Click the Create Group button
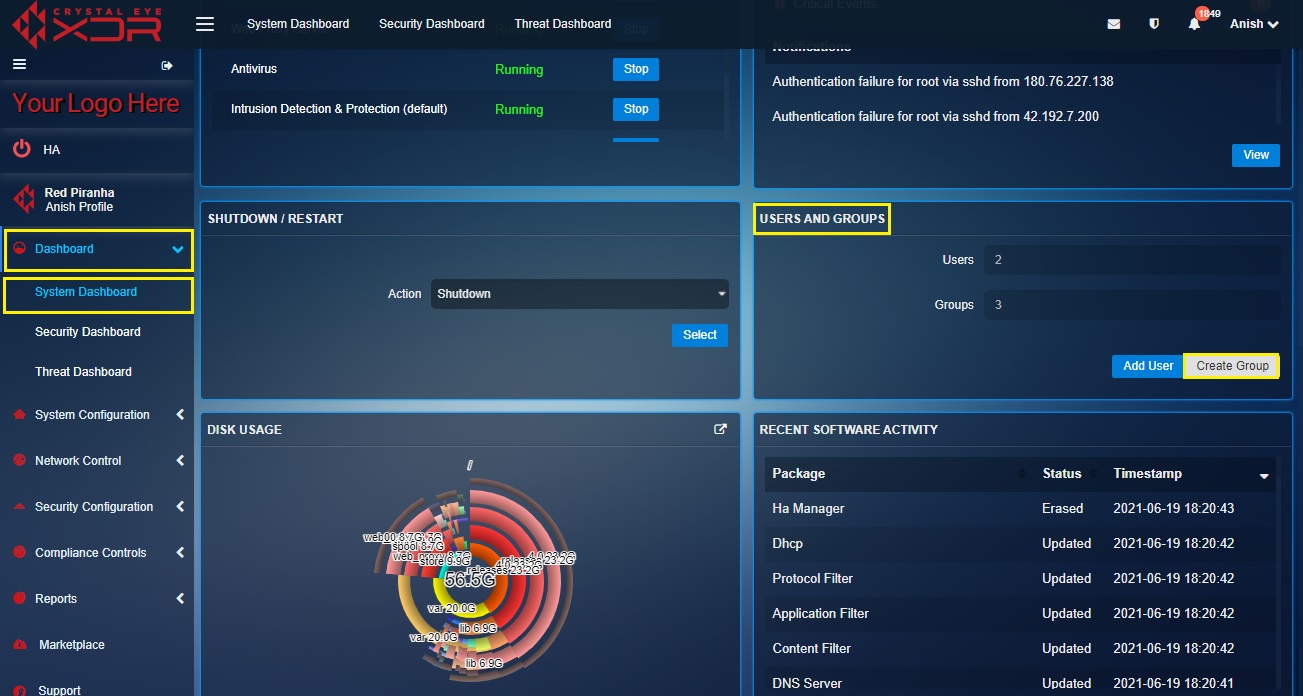Image resolution: width=1303 pixels, height=696 pixels. click(1232, 366)
